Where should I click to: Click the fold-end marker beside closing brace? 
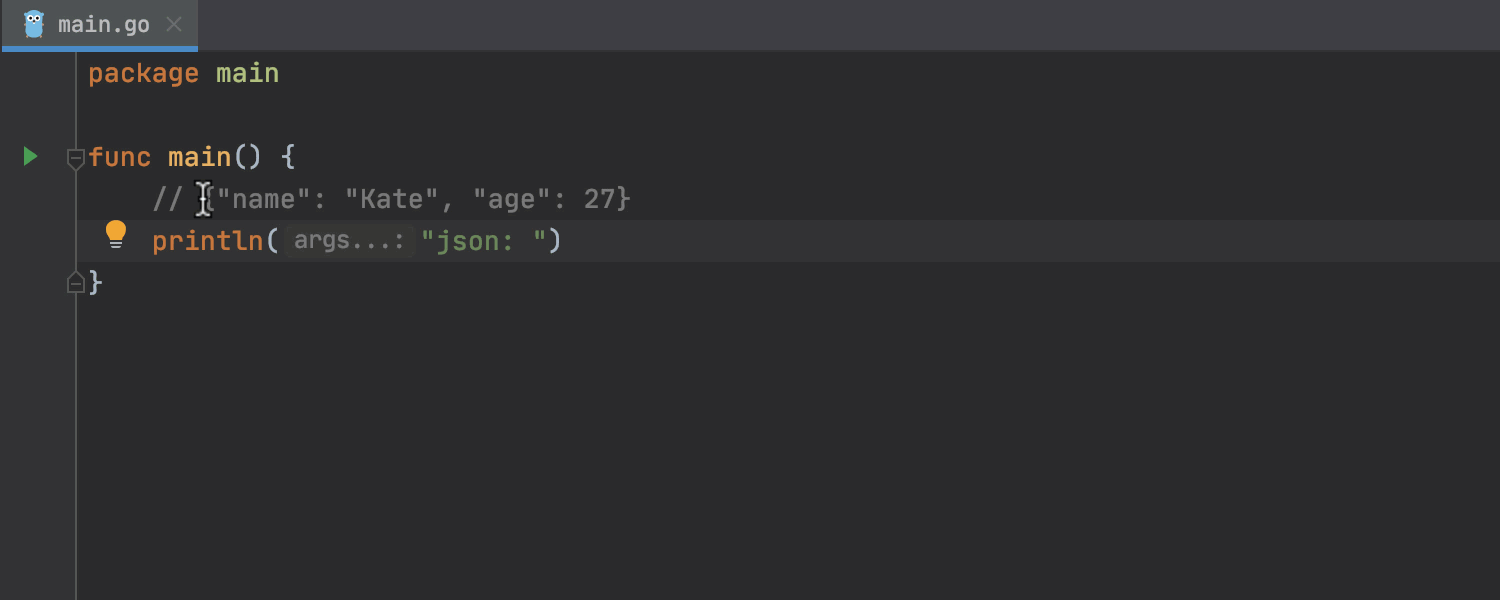[x=75, y=283]
